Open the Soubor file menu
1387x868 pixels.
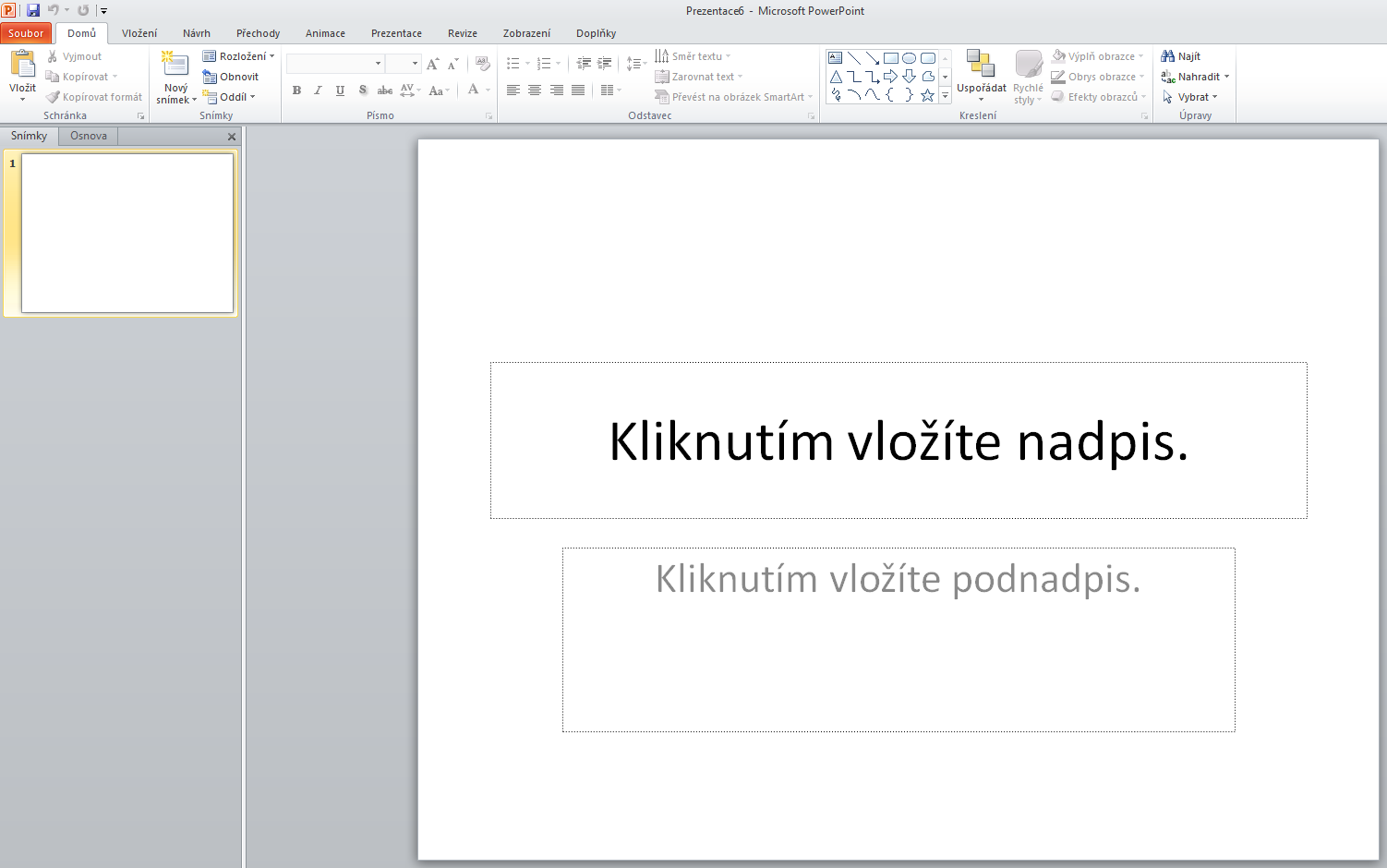point(26,33)
